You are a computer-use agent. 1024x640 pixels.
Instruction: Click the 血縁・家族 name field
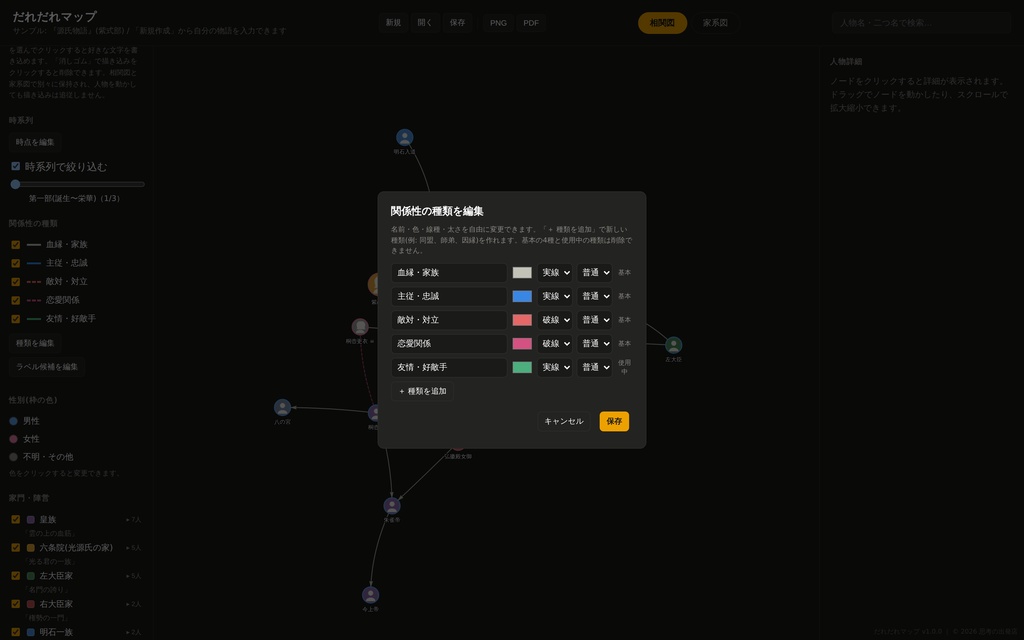(x=449, y=272)
